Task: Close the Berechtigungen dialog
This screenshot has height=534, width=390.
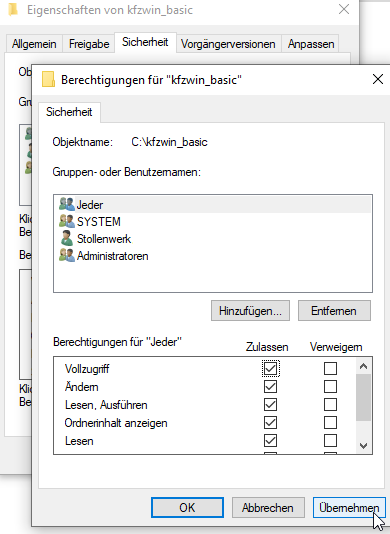Action: (378, 79)
